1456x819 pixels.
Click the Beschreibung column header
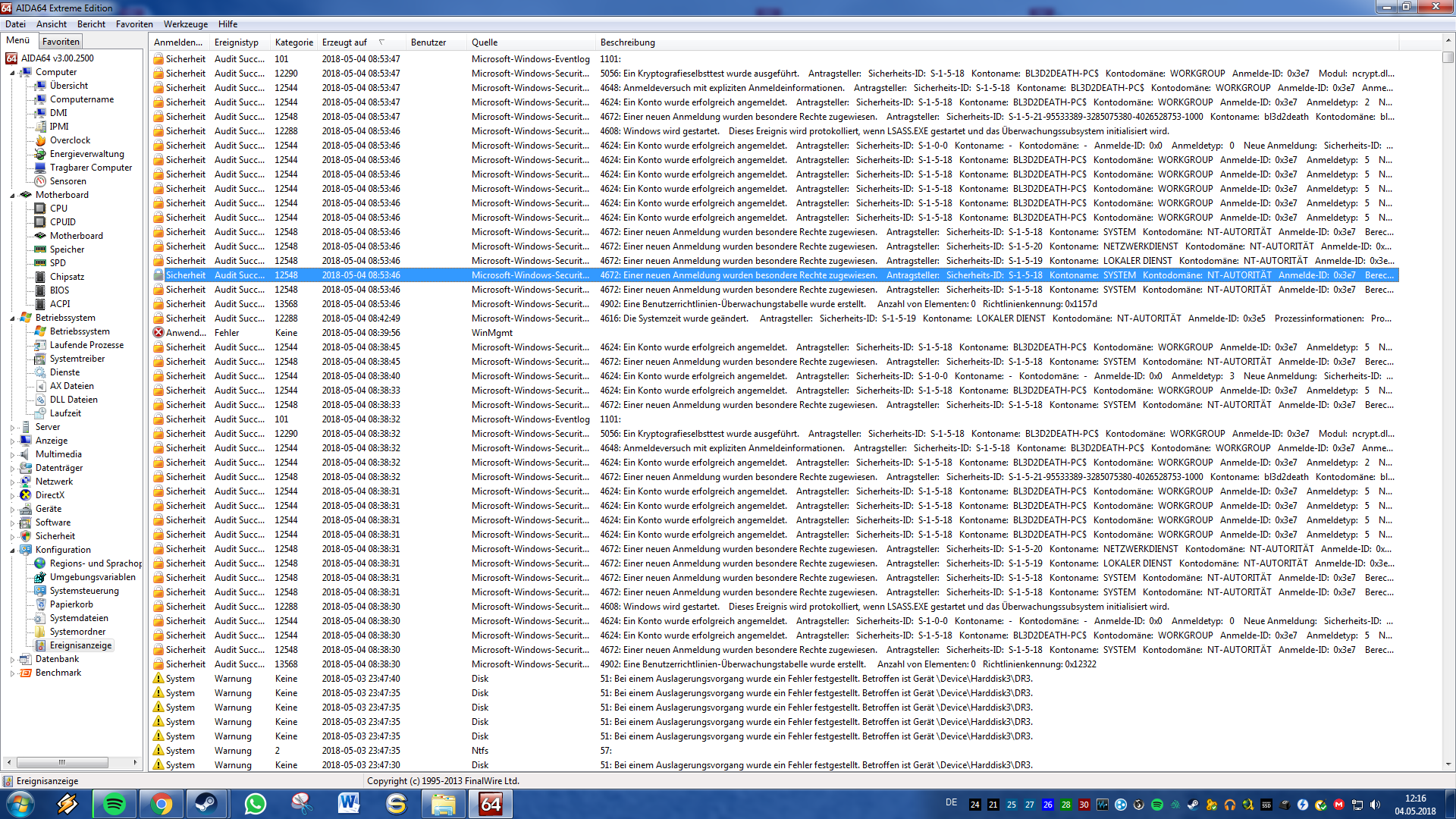point(627,42)
